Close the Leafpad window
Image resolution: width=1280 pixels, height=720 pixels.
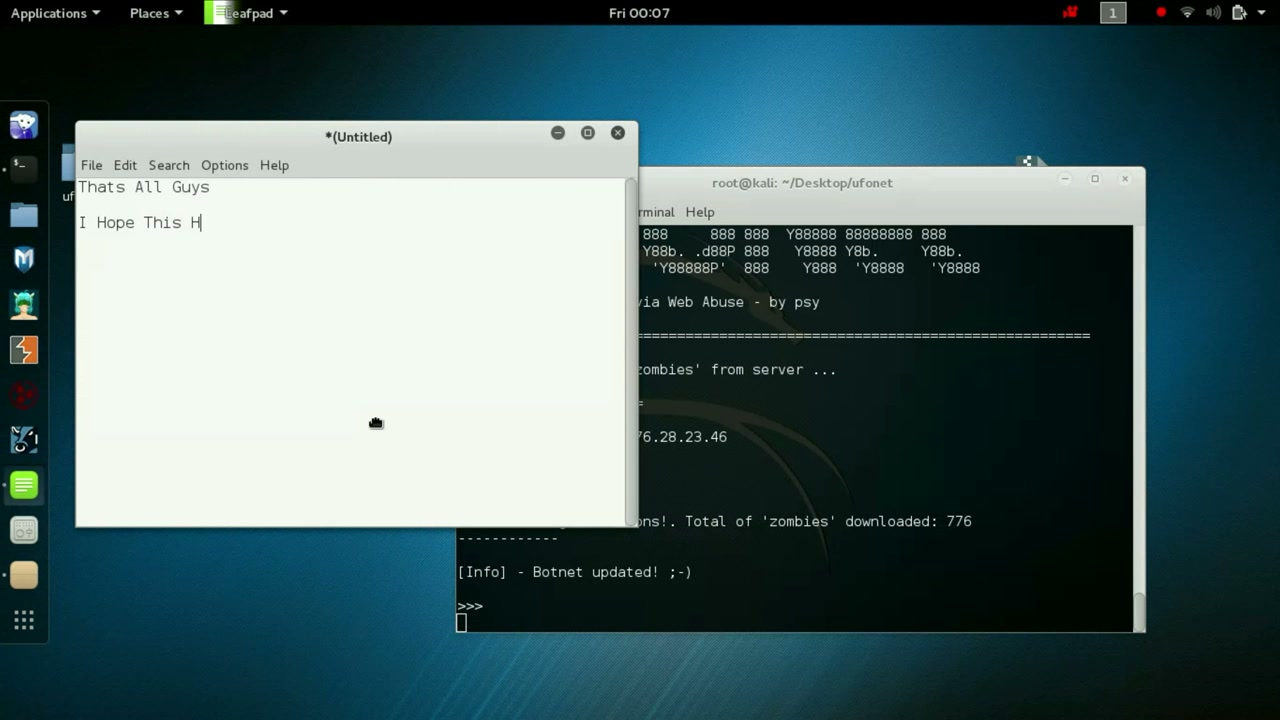click(x=618, y=133)
